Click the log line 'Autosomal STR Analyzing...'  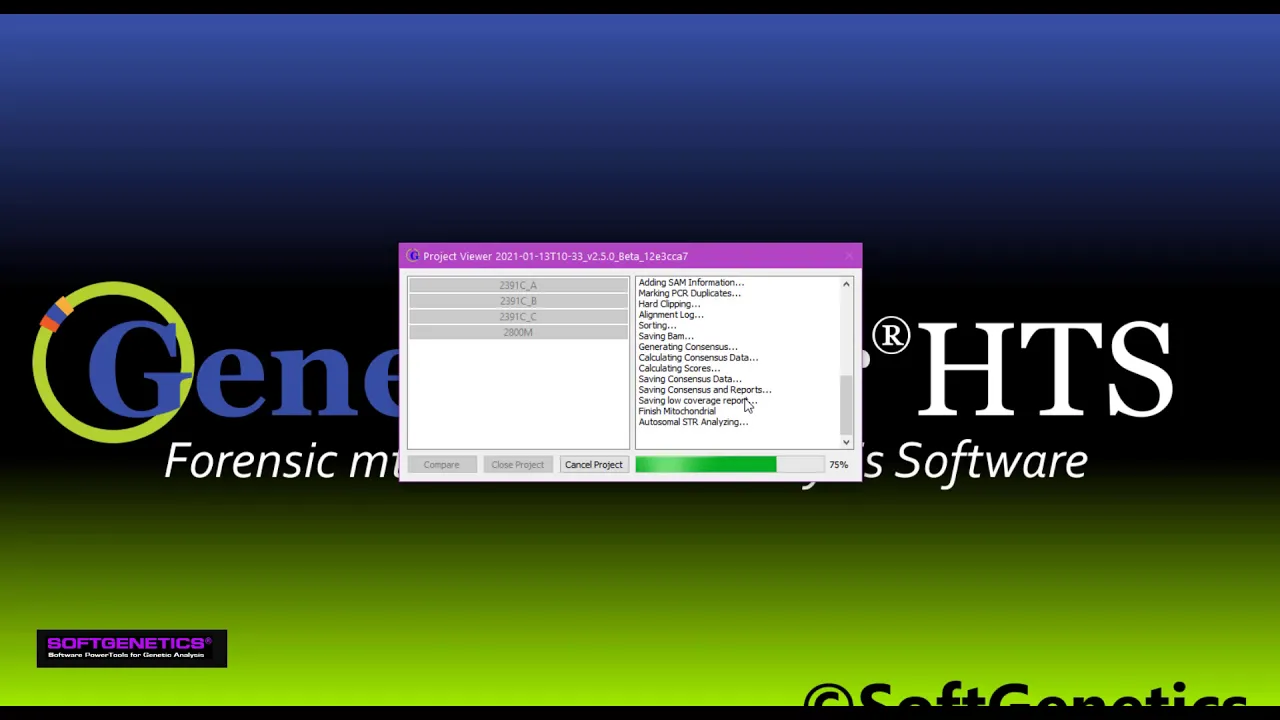point(693,422)
